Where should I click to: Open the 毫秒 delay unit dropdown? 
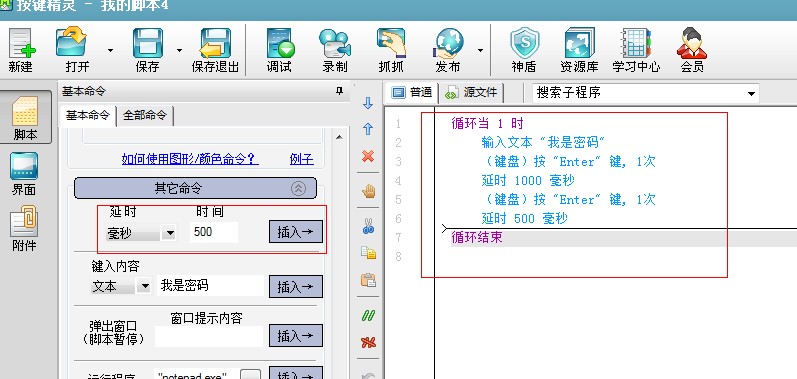[169, 233]
